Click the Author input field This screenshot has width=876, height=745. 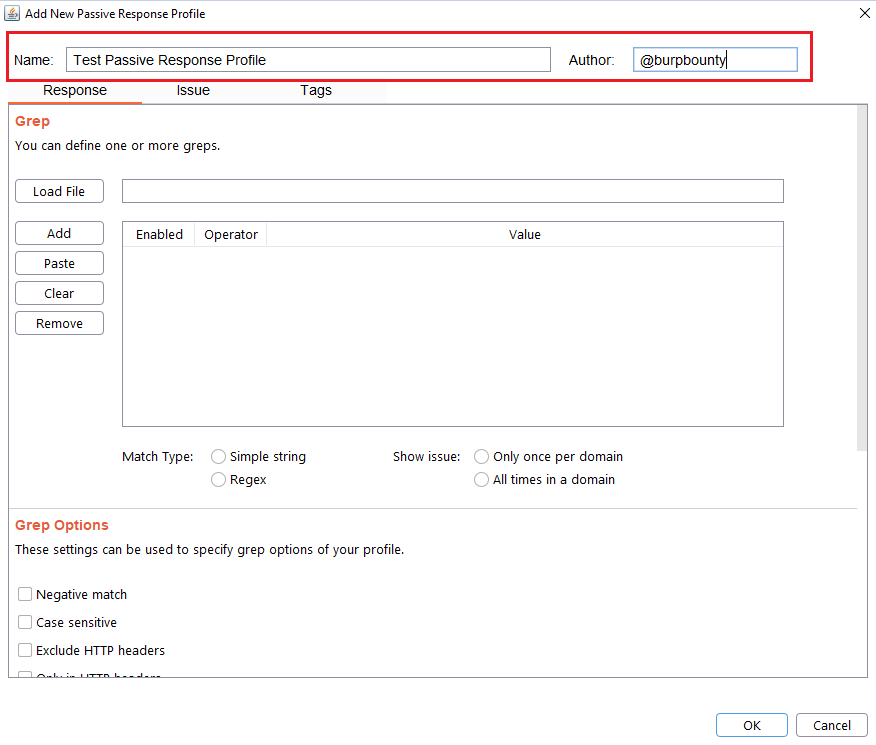715,60
